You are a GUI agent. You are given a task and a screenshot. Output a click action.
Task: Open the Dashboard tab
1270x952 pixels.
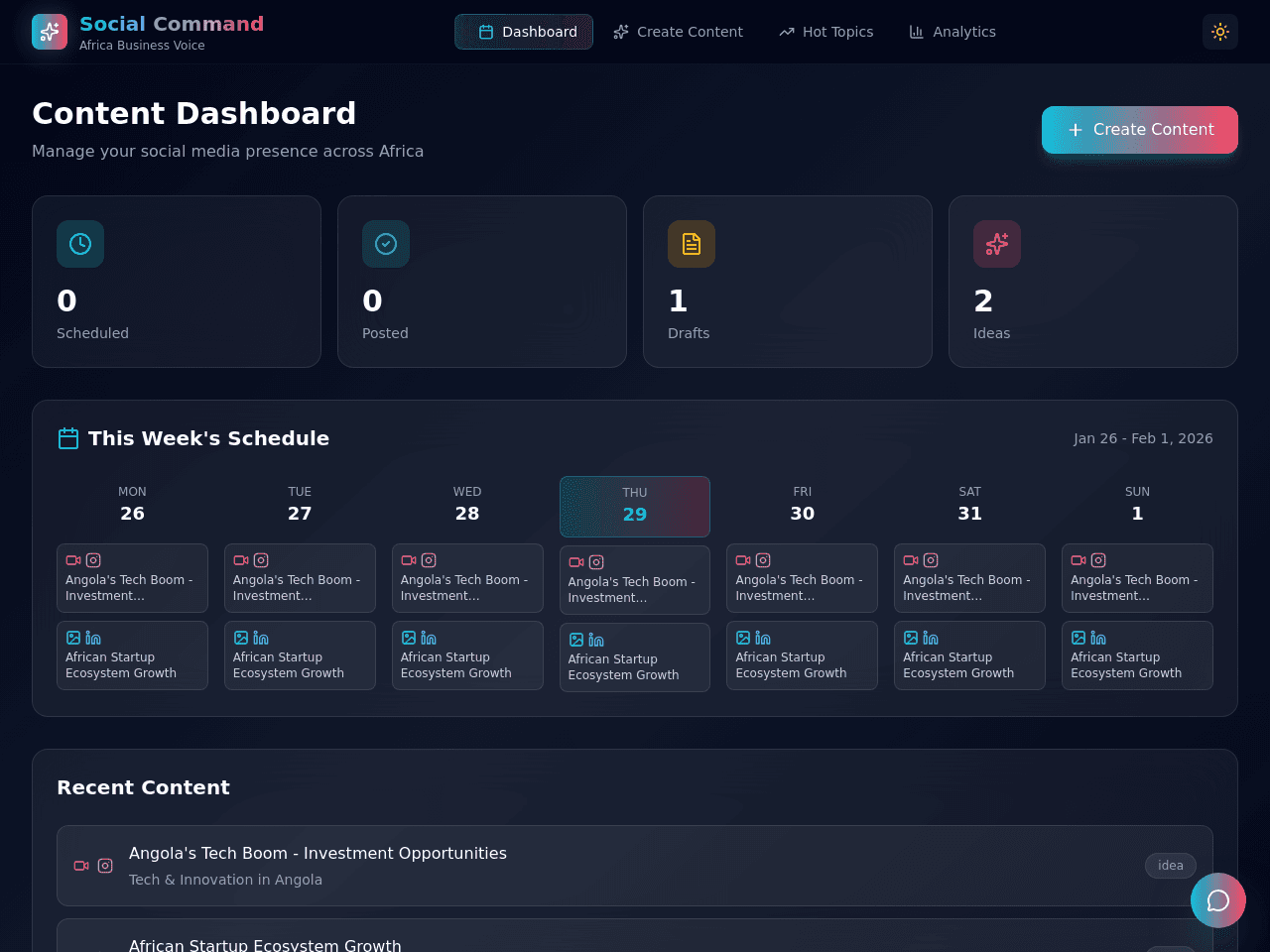(x=524, y=32)
